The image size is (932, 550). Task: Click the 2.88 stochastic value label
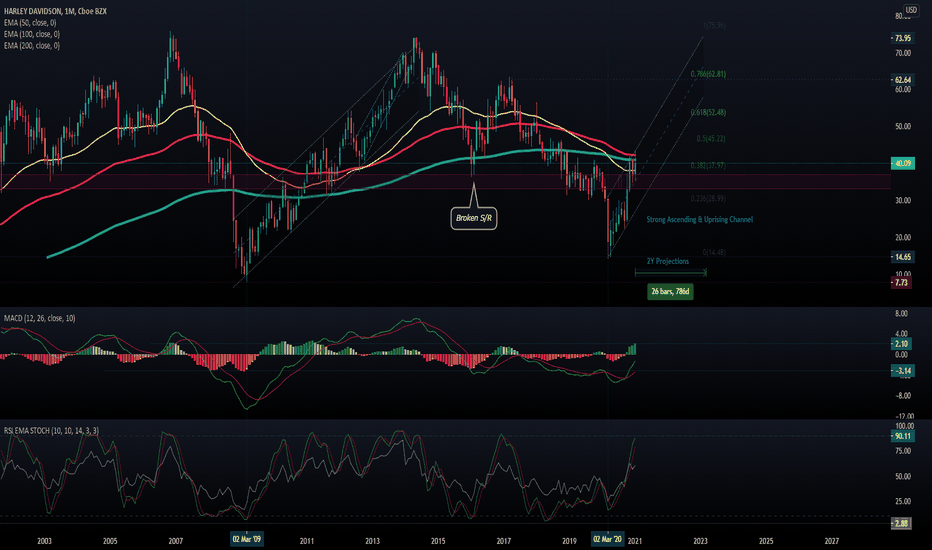(x=901, y=523)
